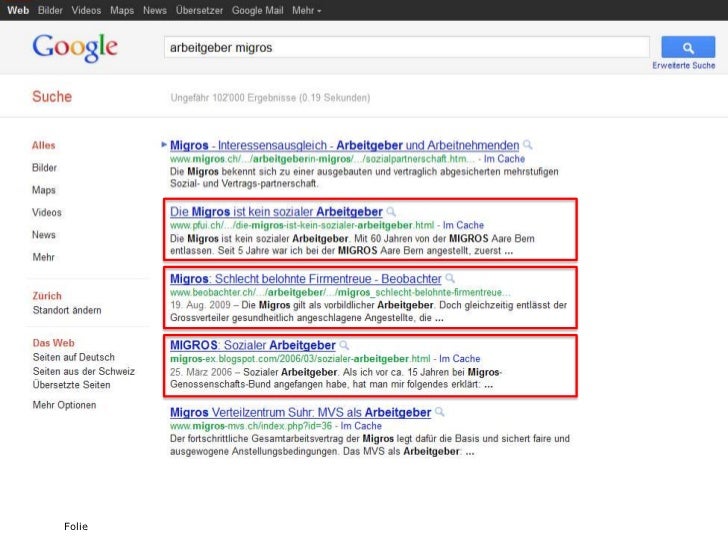This screenshot has width=728, height=546.
Task: Click the blue search magnifier button
Action: [688, 47]
